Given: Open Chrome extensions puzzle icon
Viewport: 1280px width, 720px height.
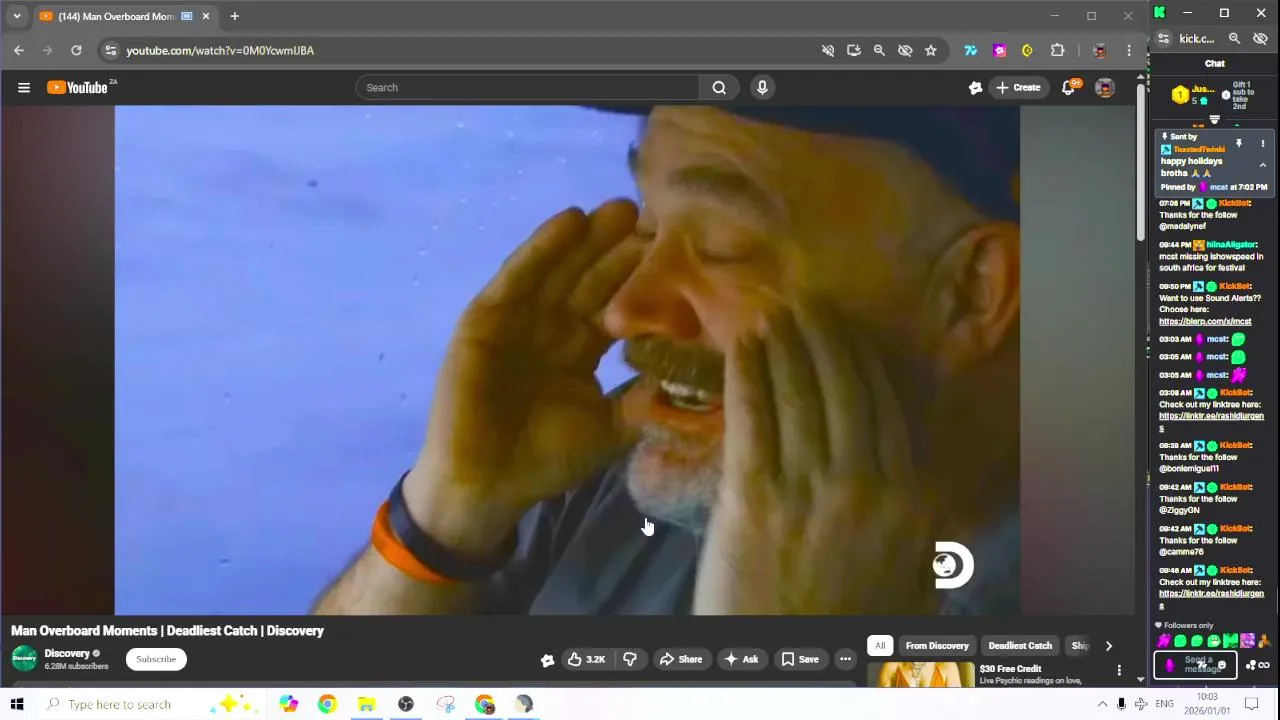Looking at the screenshot, I should 1057,50.
